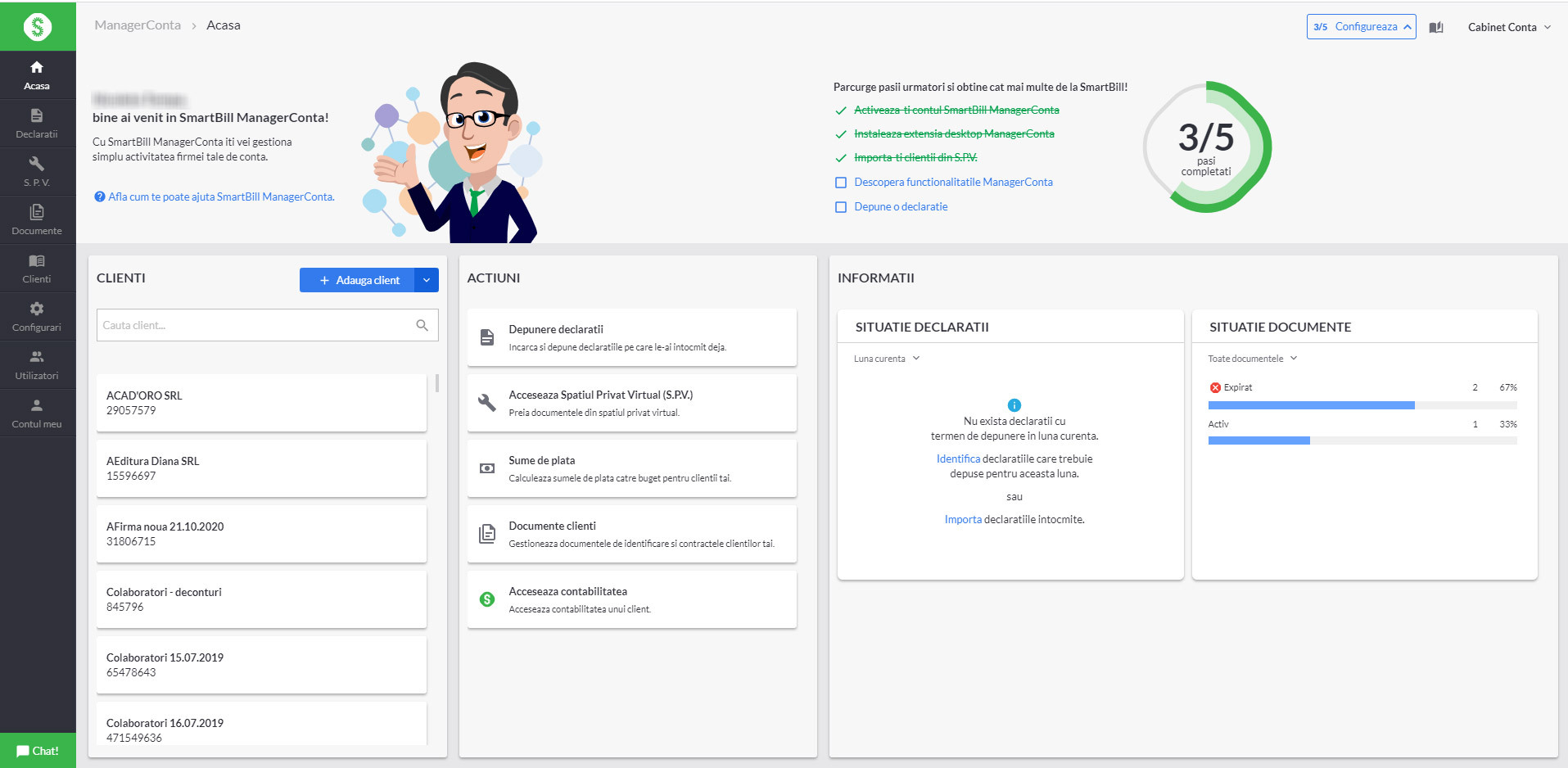Screen dimensions: 1568x768
Task: Click the SmartBill logo icon
Action: 37,26
